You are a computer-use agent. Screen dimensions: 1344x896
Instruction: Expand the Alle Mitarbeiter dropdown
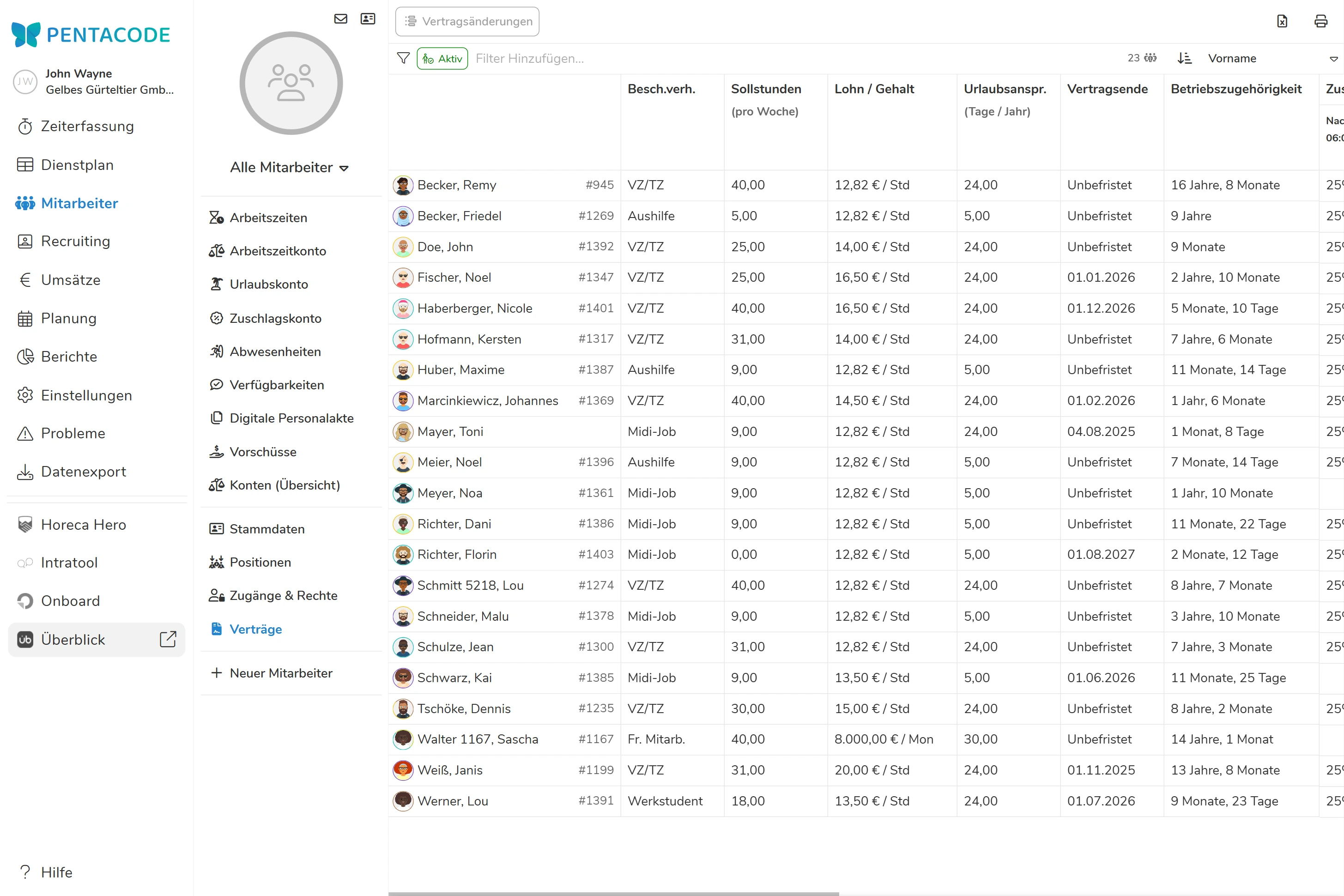[289, 168]
